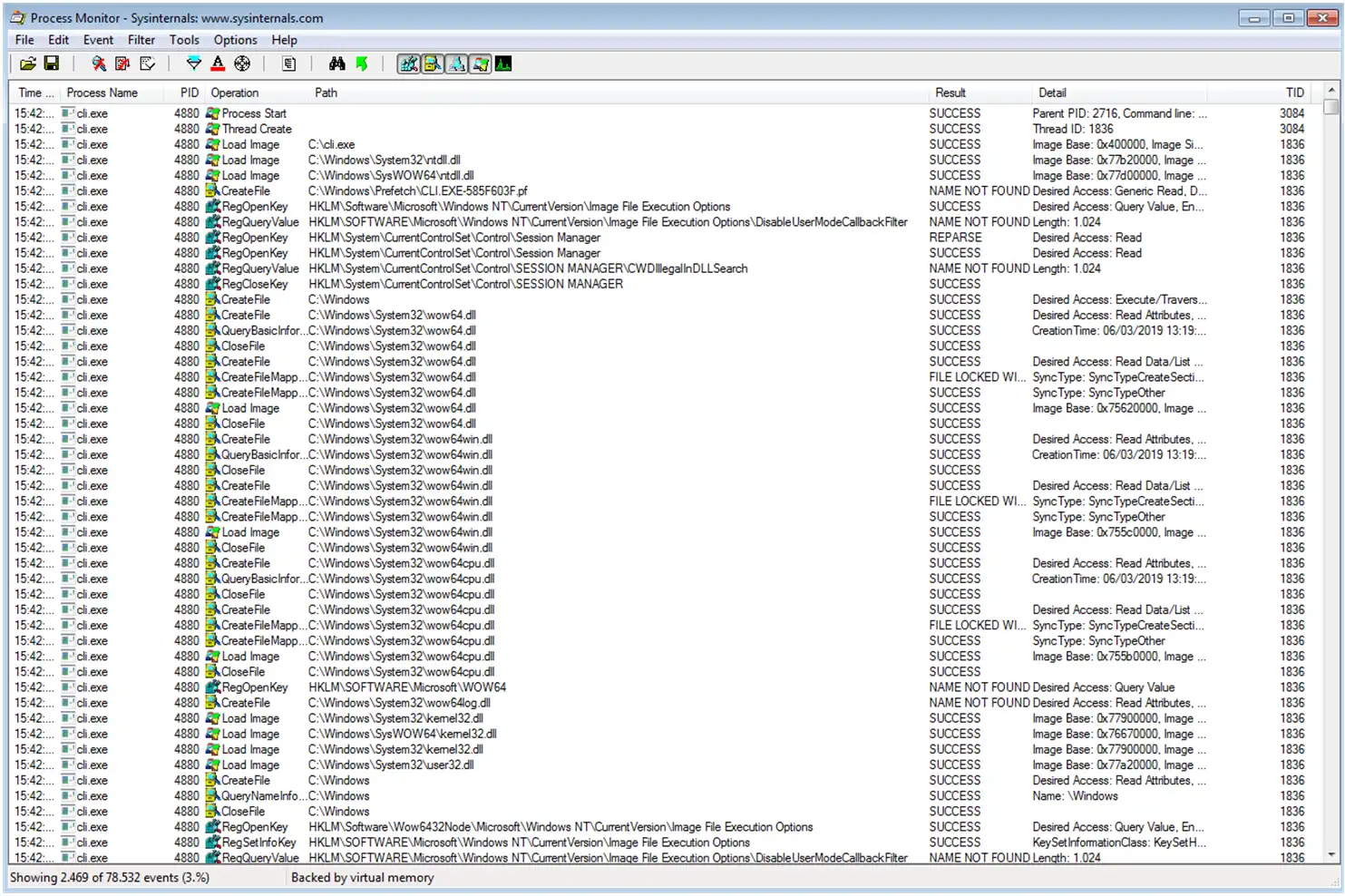
Task: Select the "Thread Create" event text
Action: click(x=257, y=129)
